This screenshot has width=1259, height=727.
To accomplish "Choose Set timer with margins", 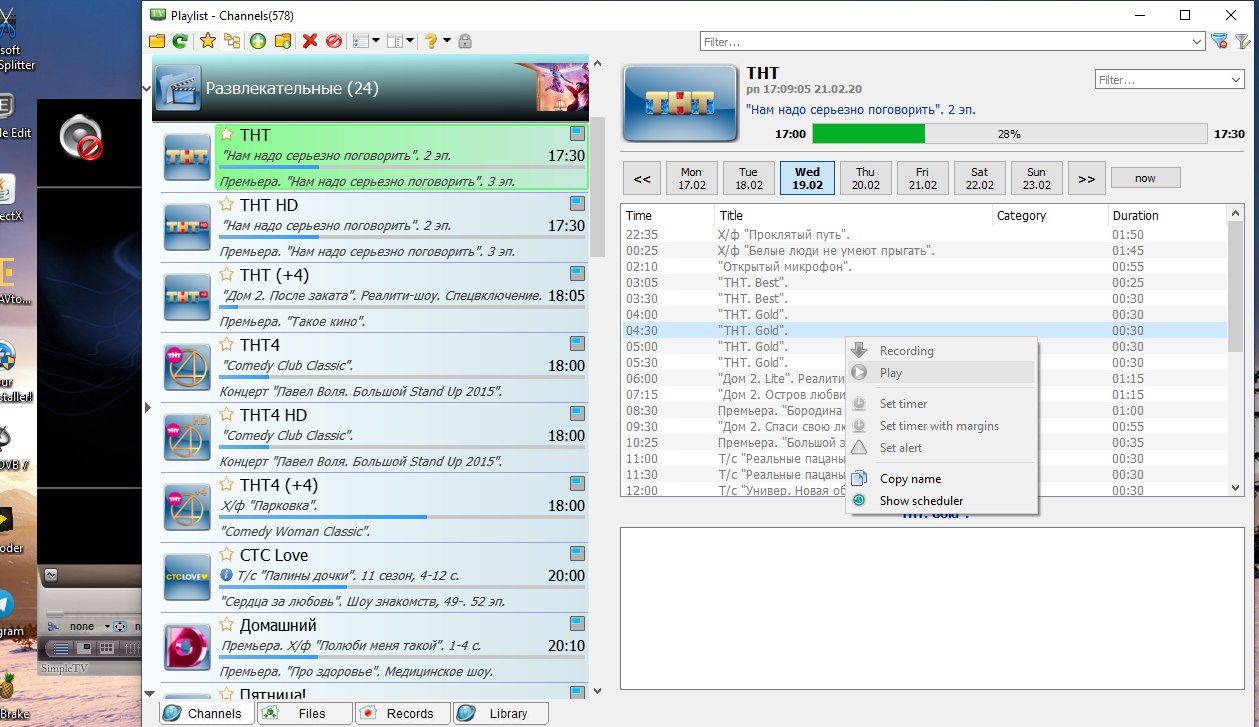I will (x=941, y=426).
